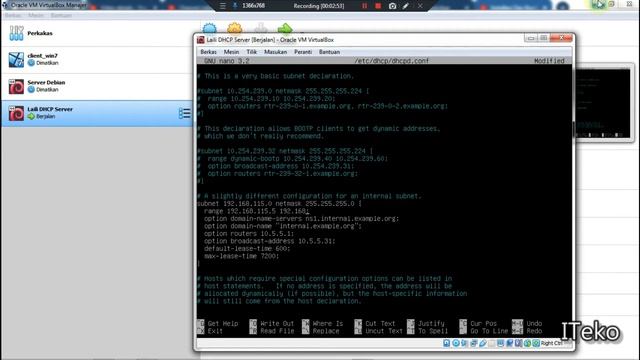Open Mesin menu in the VM window
Screen dimensions: 640x360
[x=231, y=52]
